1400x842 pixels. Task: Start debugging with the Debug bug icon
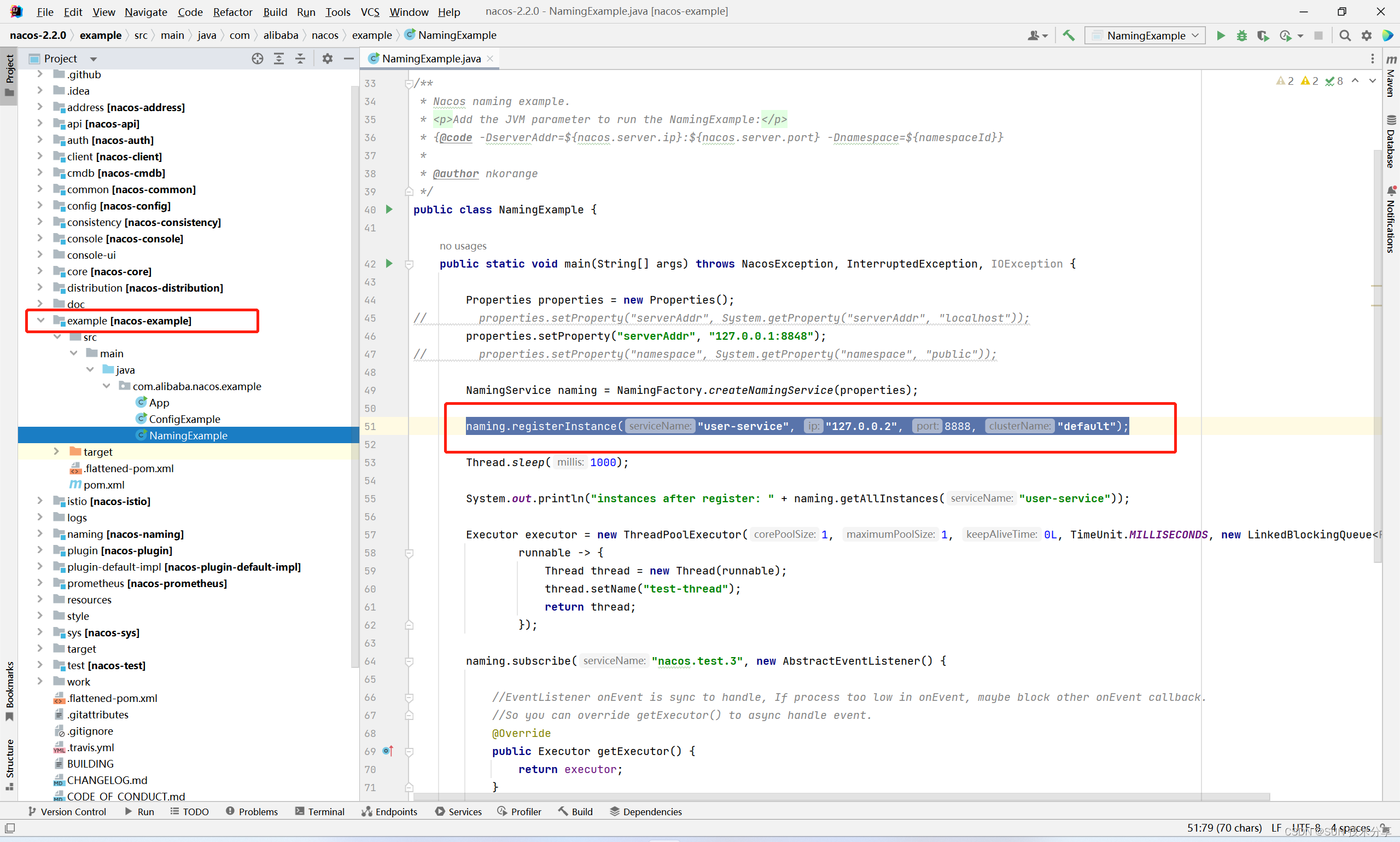1242,35
